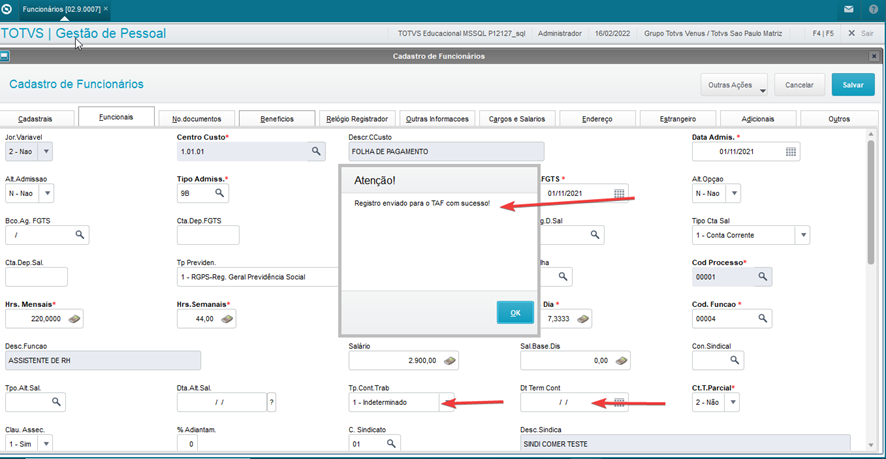
Task: Click the Grupo Totvs Venus company label
Action: tap(713, 33)
